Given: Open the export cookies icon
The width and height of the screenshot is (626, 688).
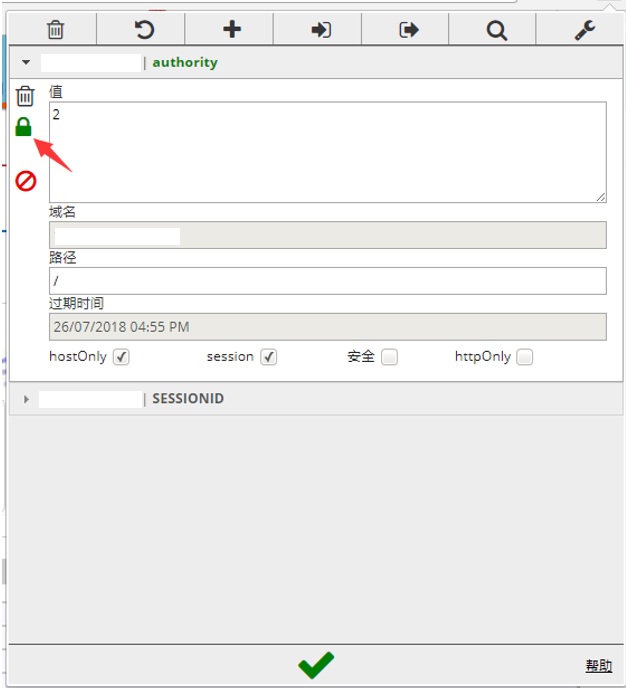Looking at the screenshot, I should click(x=408, y=30).
